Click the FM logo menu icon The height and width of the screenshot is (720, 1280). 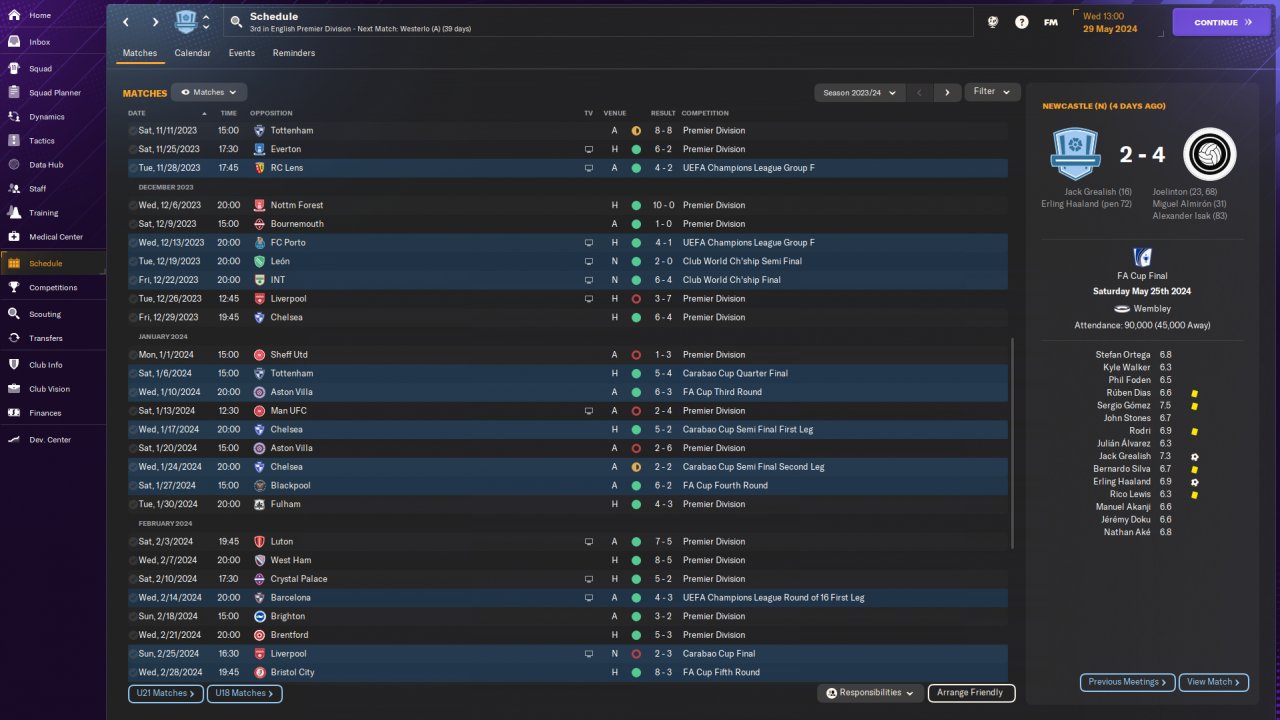(1051, 22)
